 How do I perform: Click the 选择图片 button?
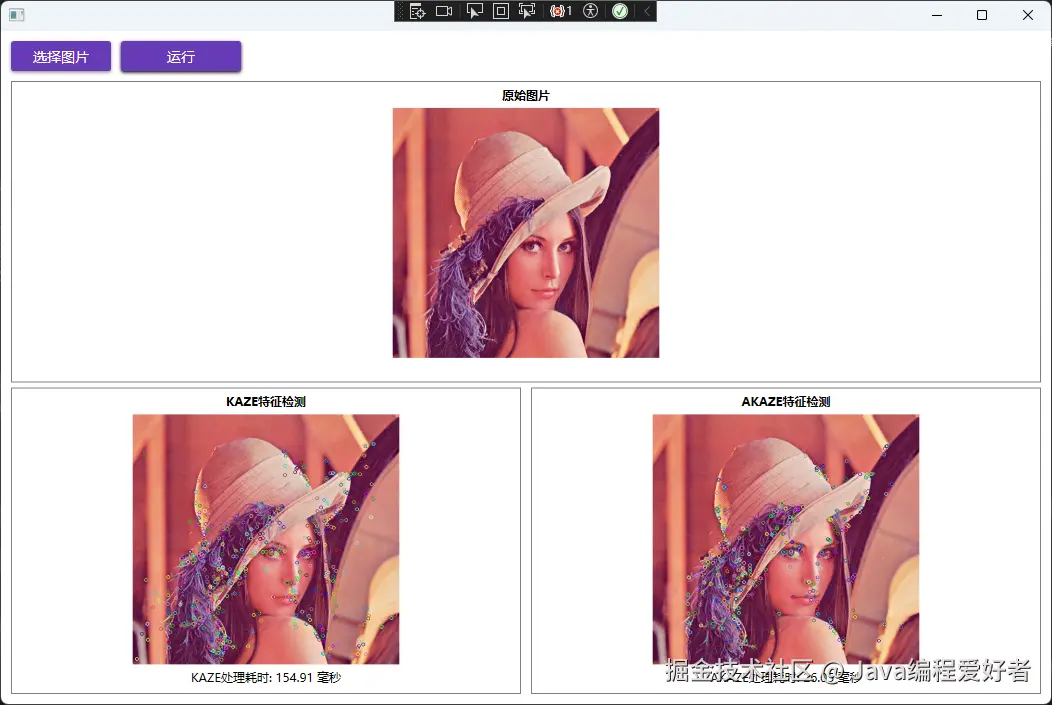click(x=61, y=56)
